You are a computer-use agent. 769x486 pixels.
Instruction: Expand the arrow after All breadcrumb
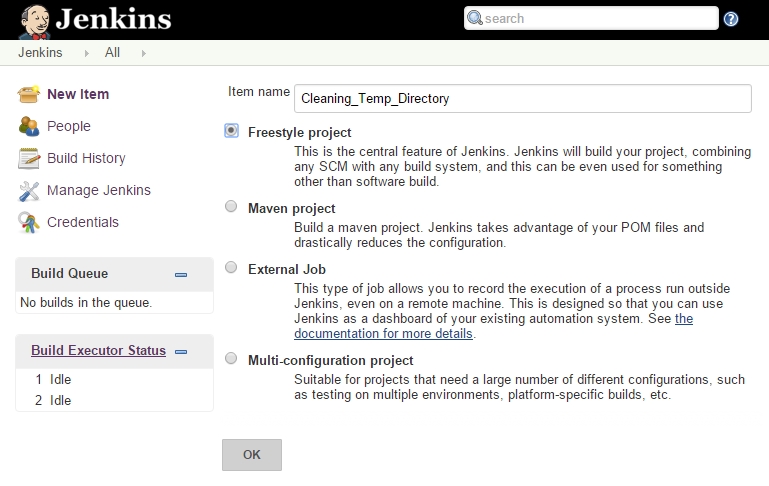click(144, 53)
